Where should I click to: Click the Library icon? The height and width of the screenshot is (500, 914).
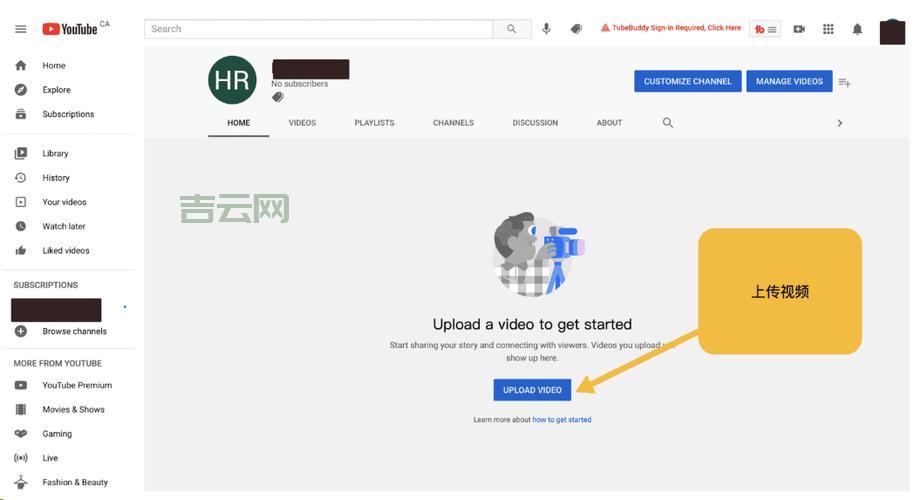[x=20, y=153]
